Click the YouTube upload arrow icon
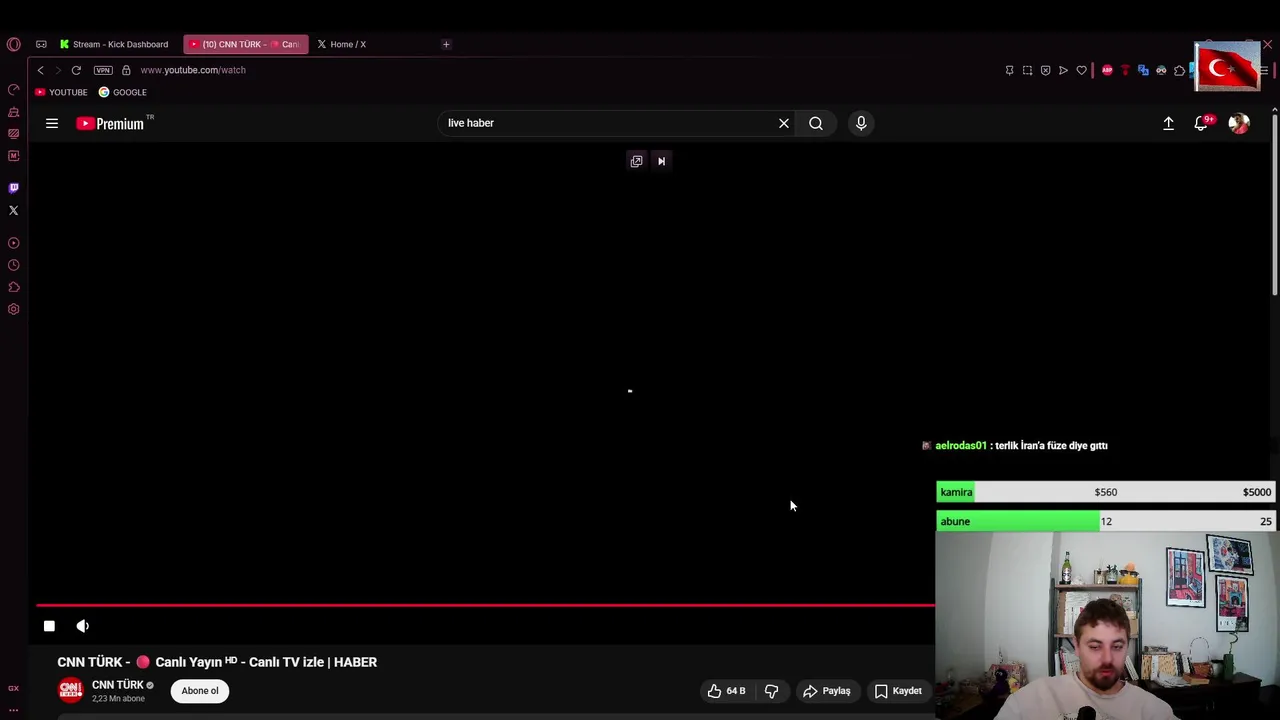1280x720 pixels. pos(1168,123)
